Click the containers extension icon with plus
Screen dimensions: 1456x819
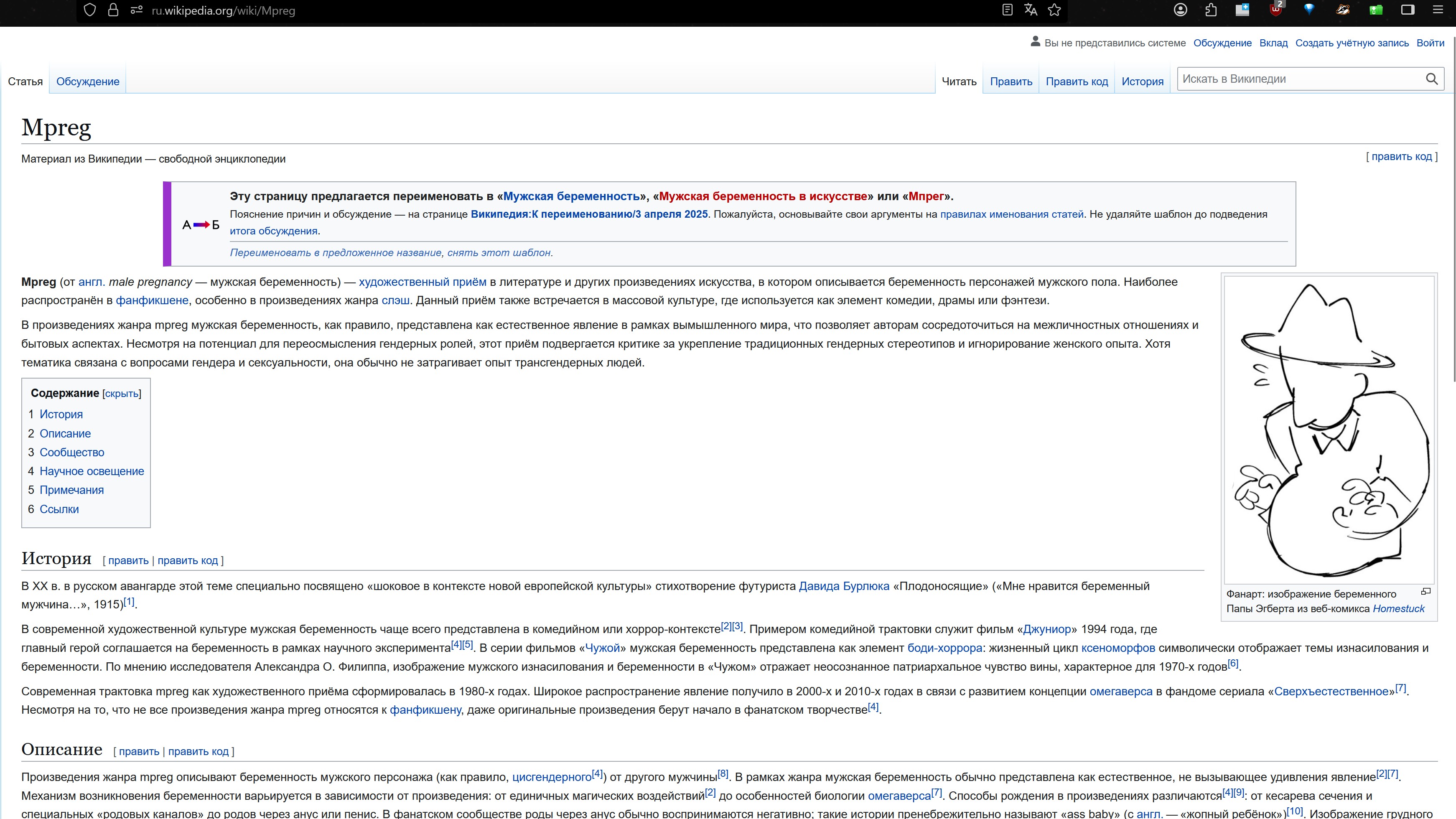(1242, 10)
